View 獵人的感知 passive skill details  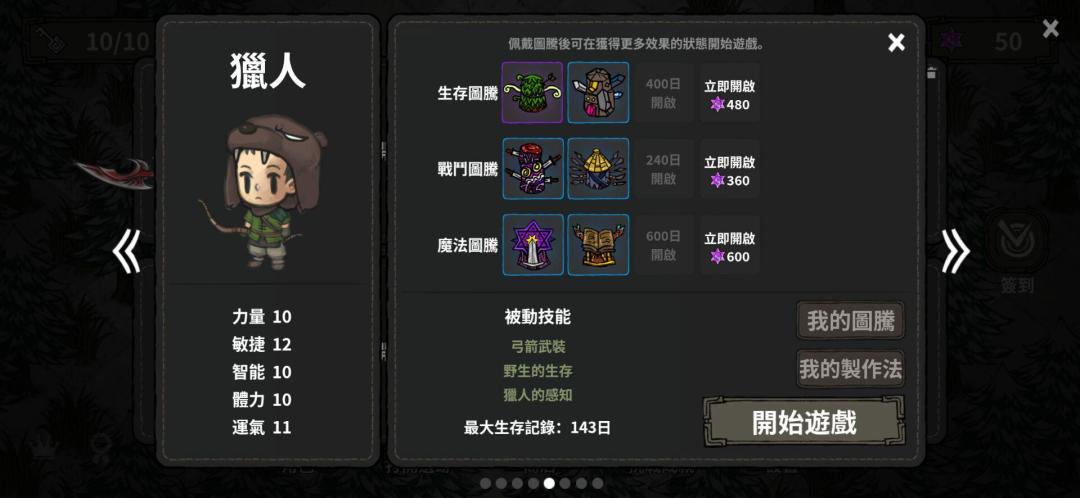(x=538, y=395)
